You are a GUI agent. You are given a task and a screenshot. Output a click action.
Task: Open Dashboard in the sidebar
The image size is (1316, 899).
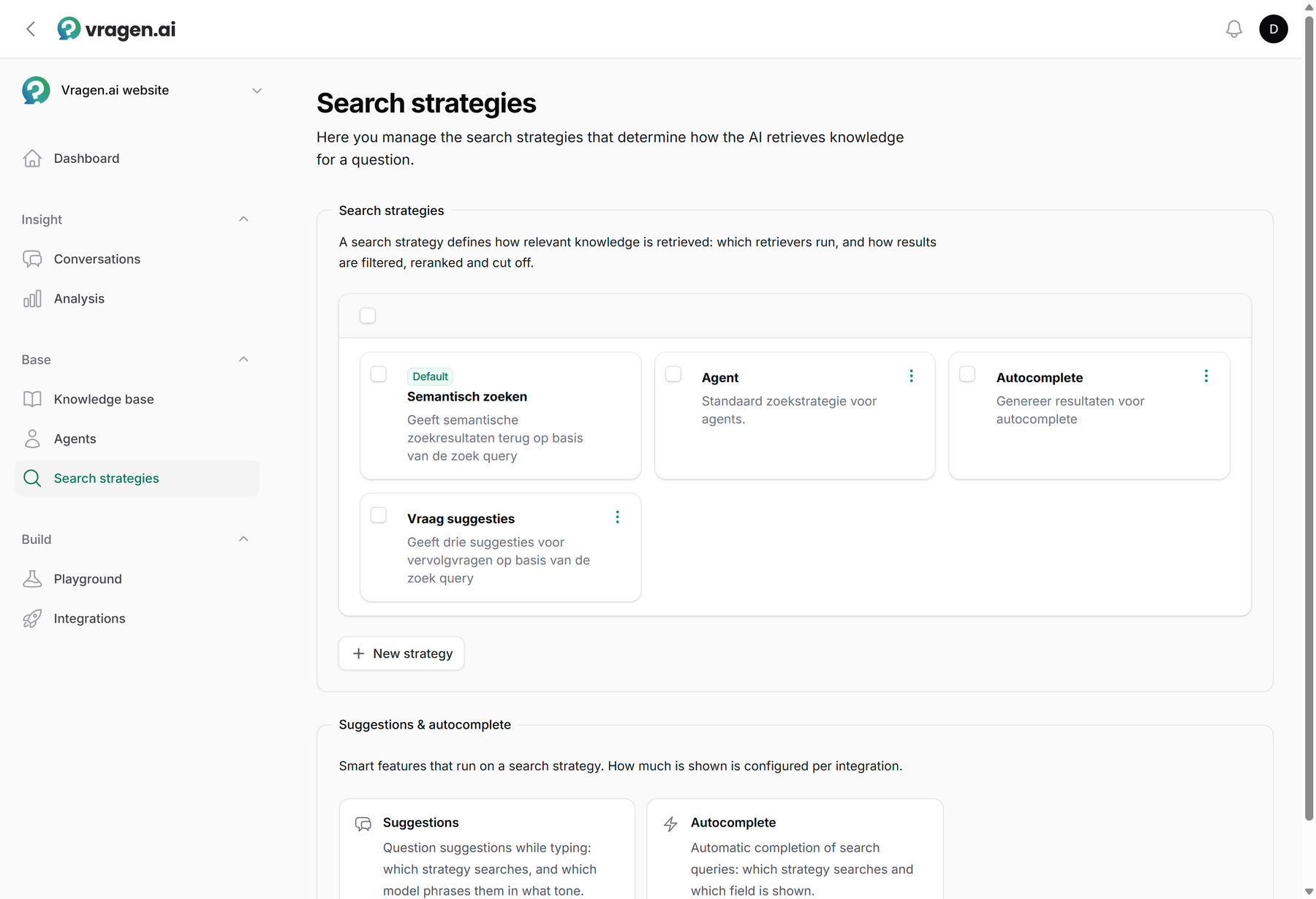pyautogui.click(x=137, y=159)
